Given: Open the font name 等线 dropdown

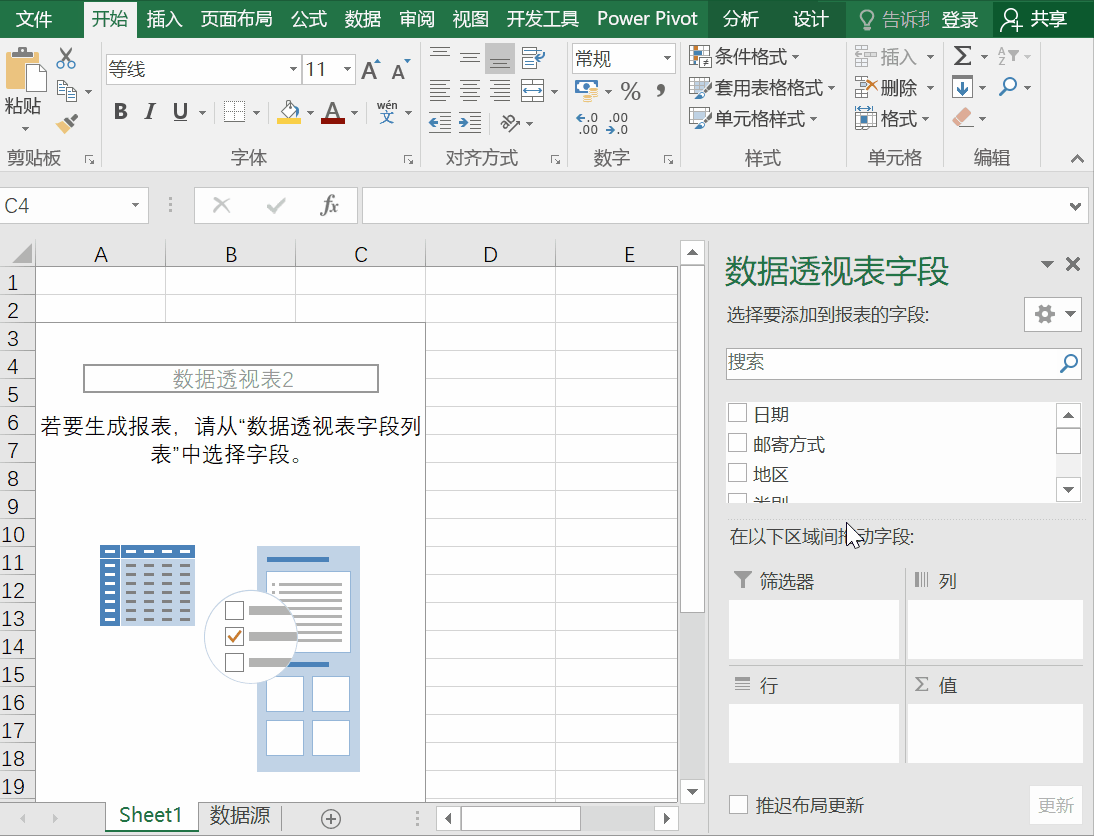Looking at the screenshot, I should pyautogui.click(x=293, y=70).
